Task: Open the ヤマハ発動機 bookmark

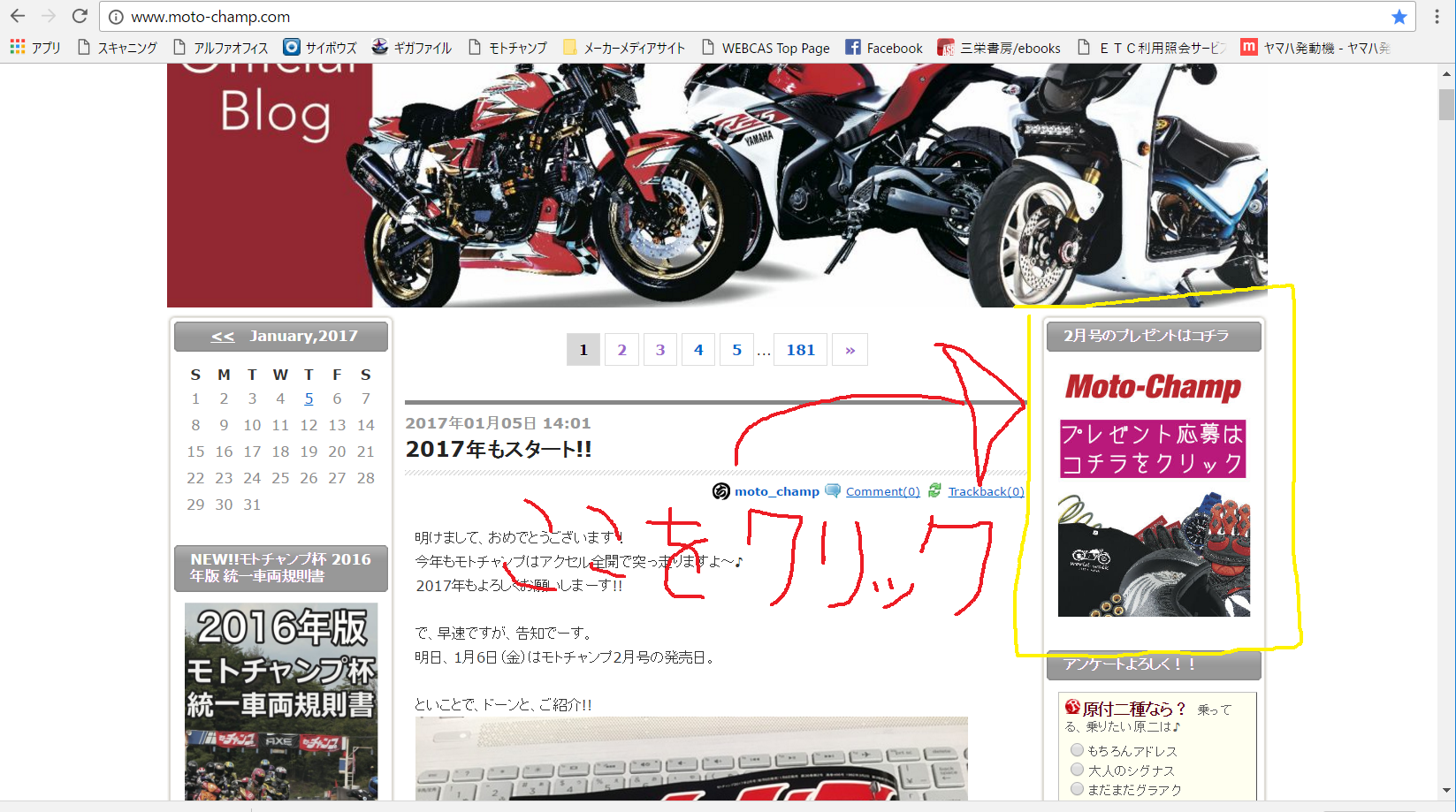Action: click(x=1315, y=48)
